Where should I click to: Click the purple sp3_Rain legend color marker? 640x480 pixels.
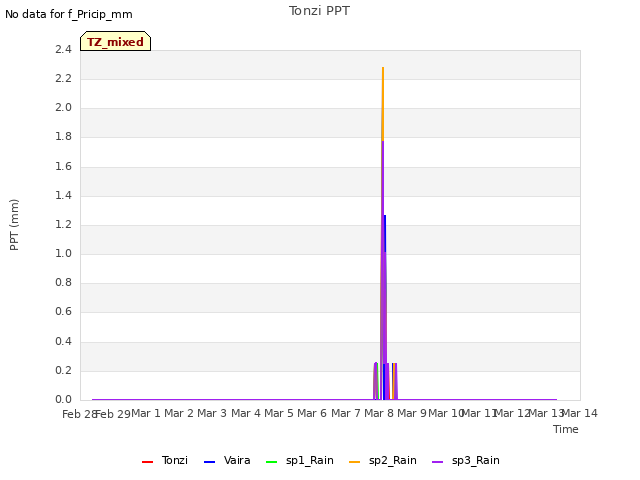point(438,462)
